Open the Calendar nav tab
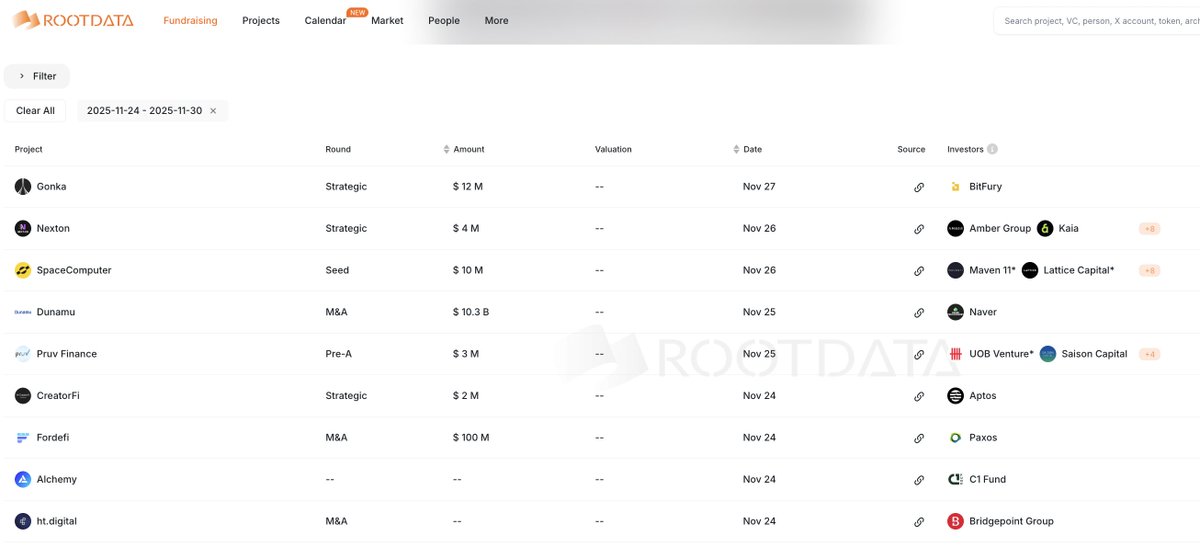The image size is (1200, 547). 325,21
